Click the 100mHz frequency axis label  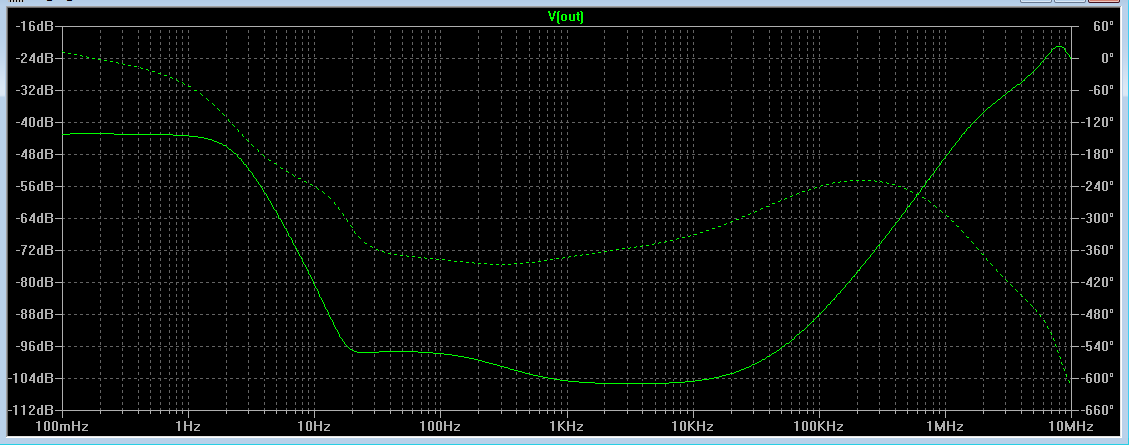point(62,427)
